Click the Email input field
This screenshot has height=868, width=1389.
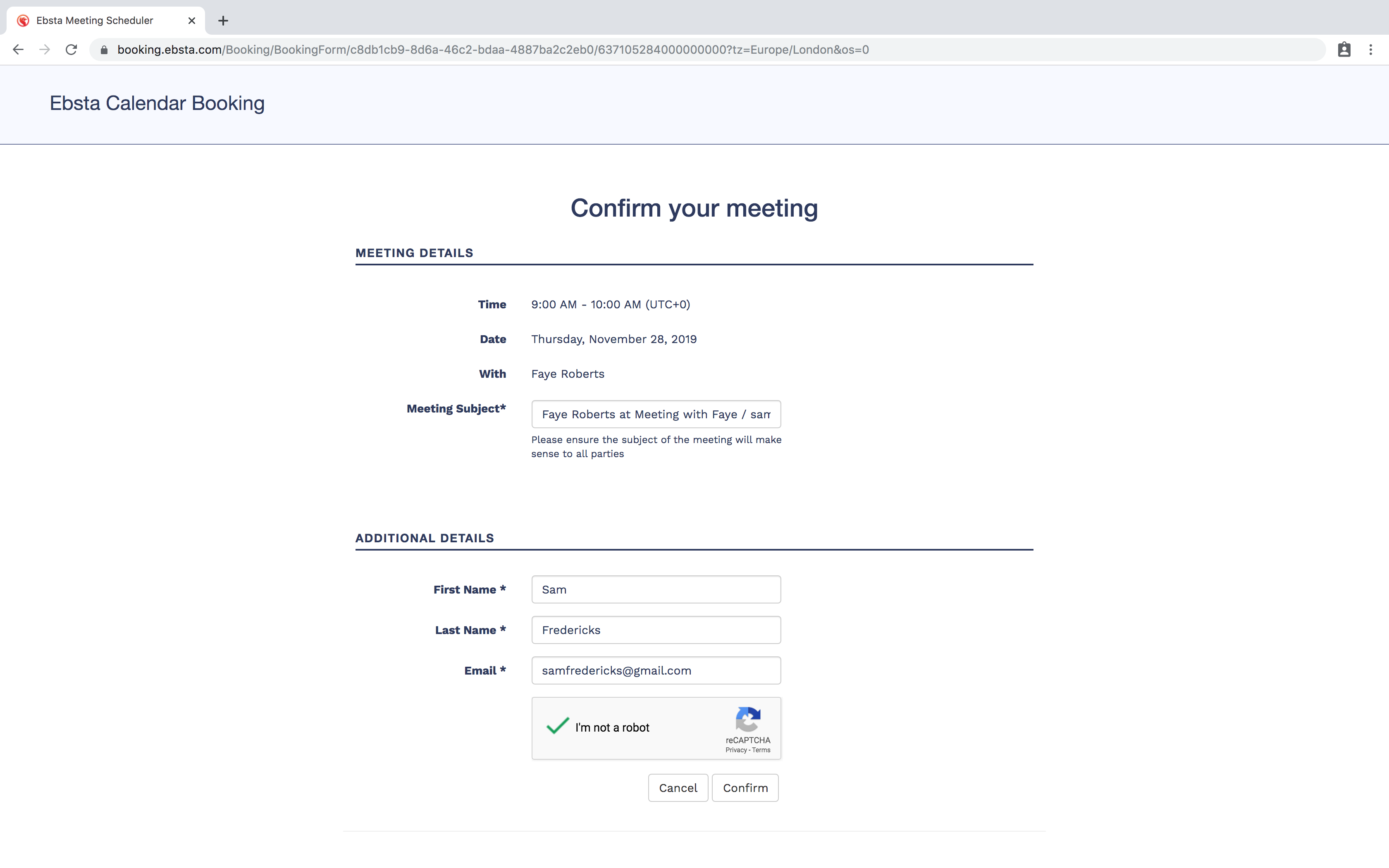click(x=656, y=670)
